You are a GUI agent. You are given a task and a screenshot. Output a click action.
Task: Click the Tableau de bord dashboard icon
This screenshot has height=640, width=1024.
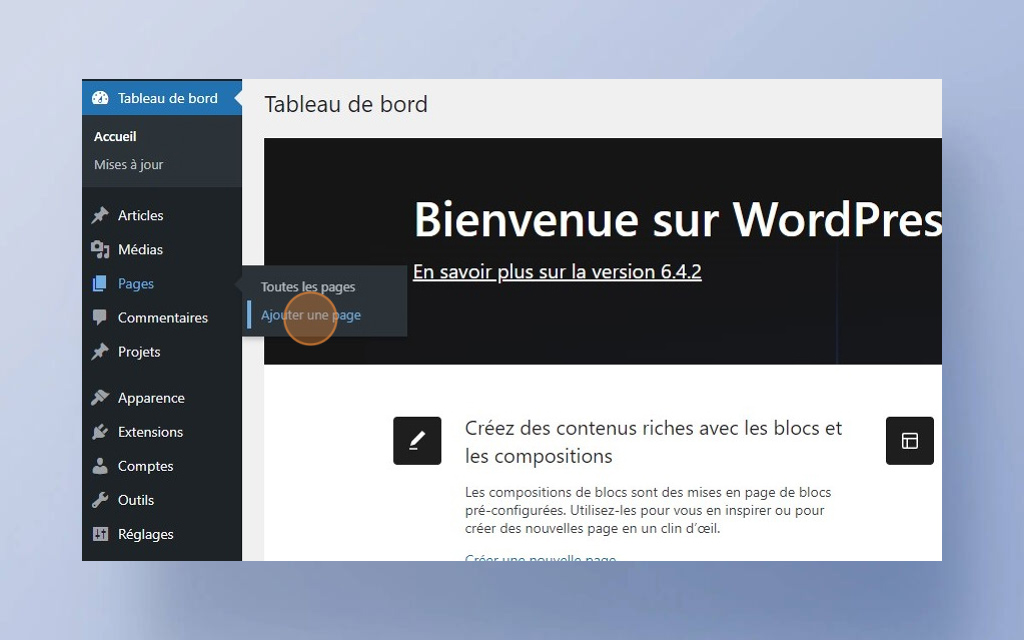100,98
